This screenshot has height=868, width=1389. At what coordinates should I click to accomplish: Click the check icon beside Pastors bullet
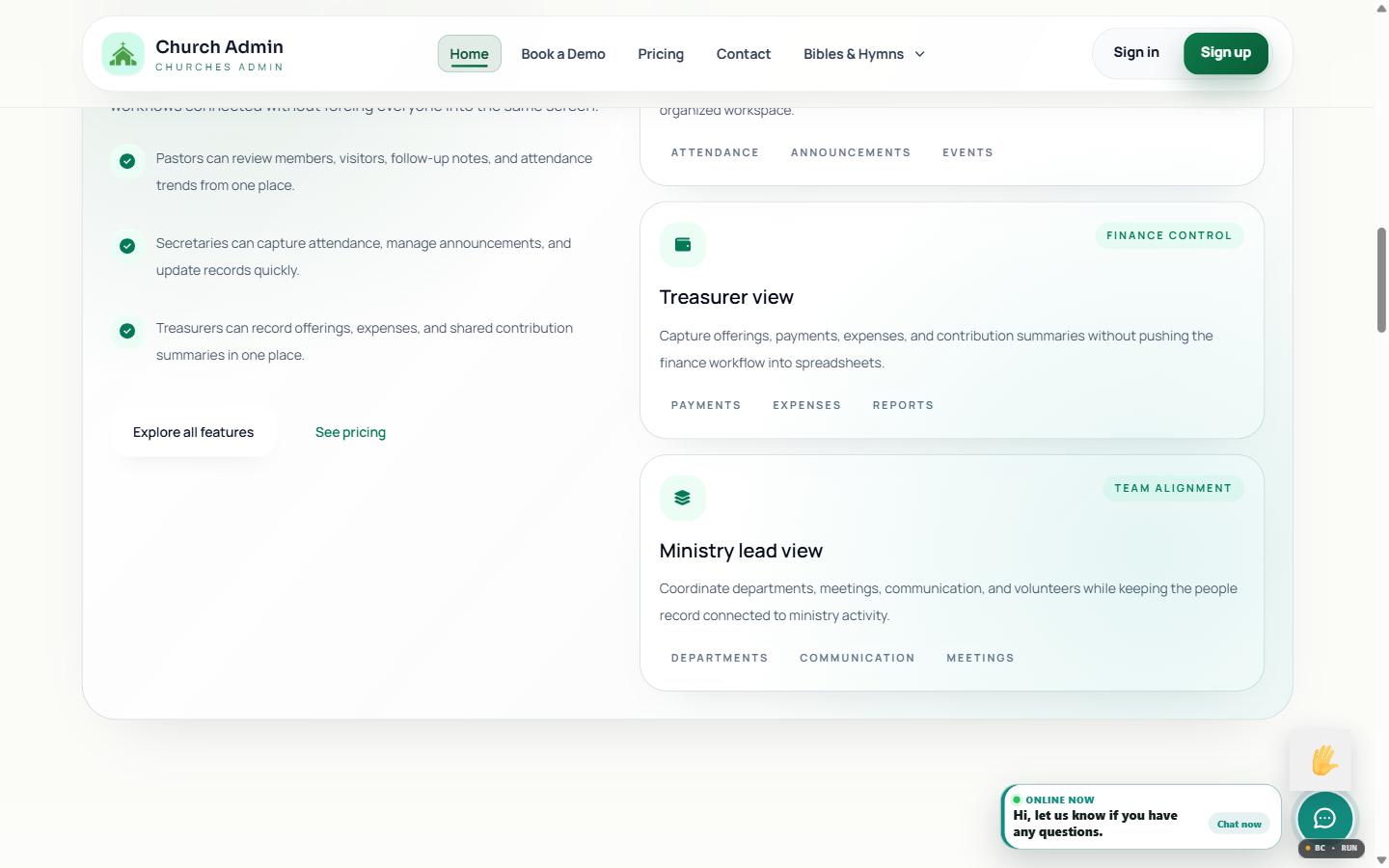point(127,161)
